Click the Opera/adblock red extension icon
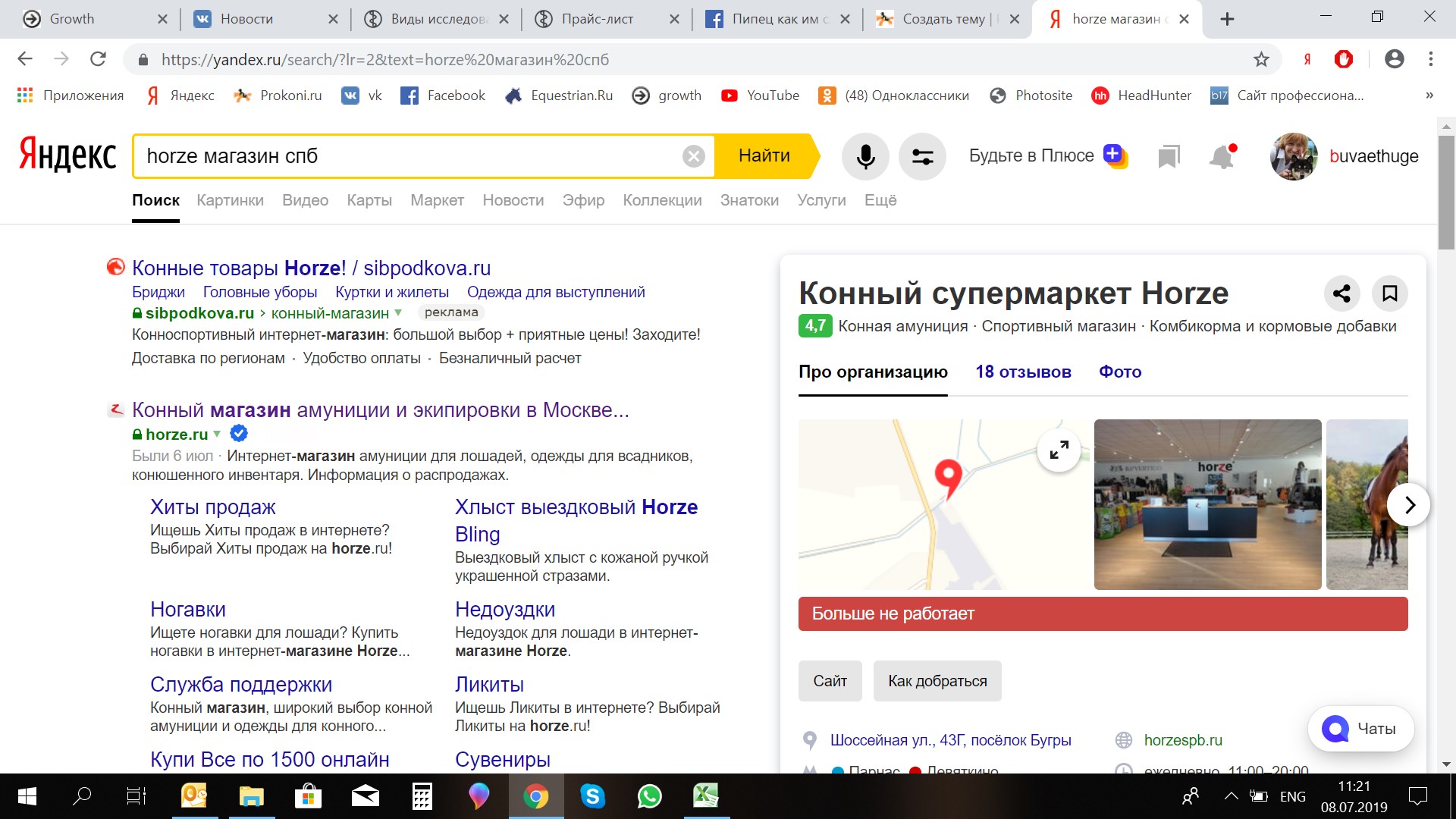The width and height of the screenshot is (1456, 819). [1344, 59]
